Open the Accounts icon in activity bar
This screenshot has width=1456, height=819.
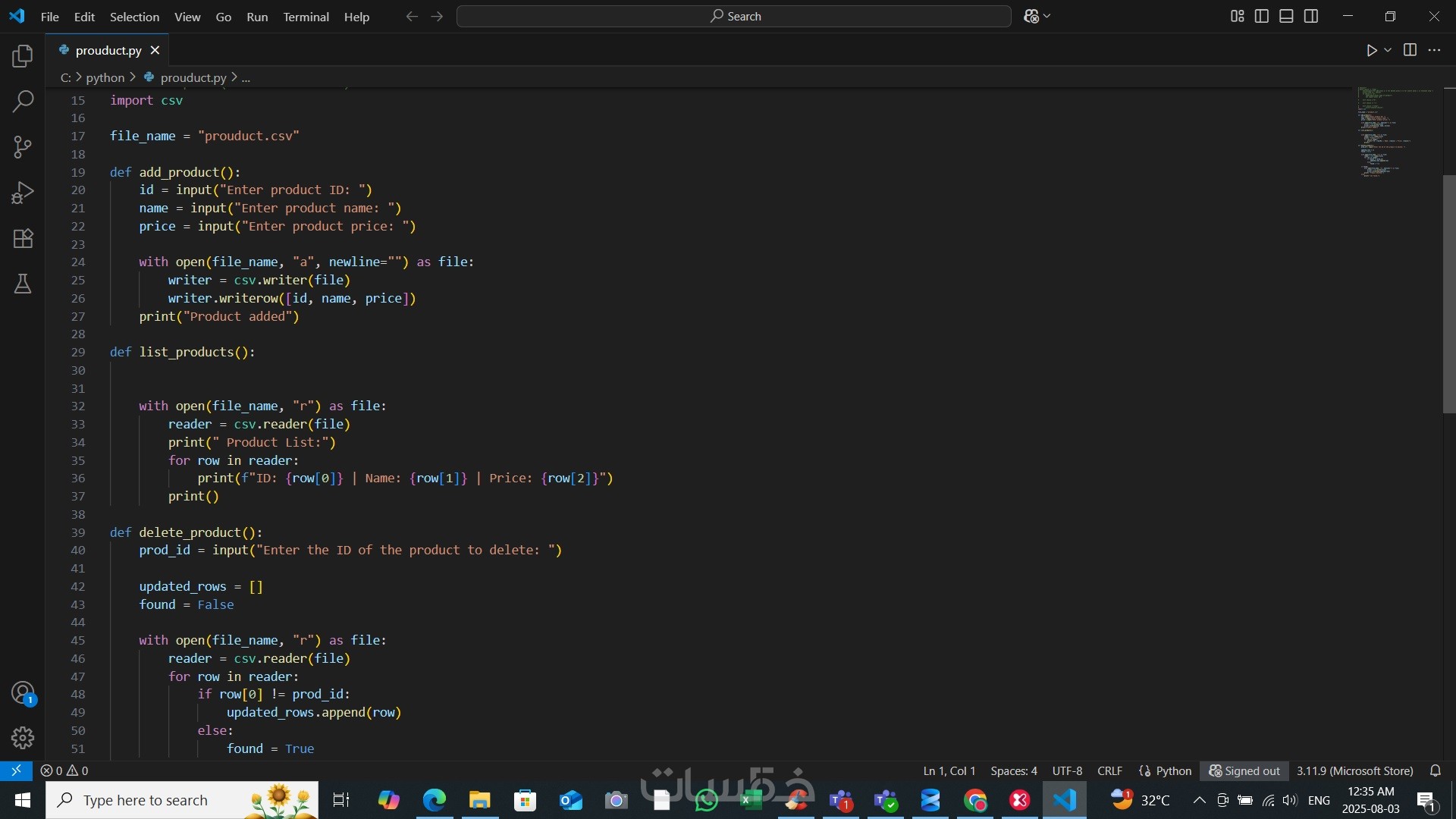23,693
